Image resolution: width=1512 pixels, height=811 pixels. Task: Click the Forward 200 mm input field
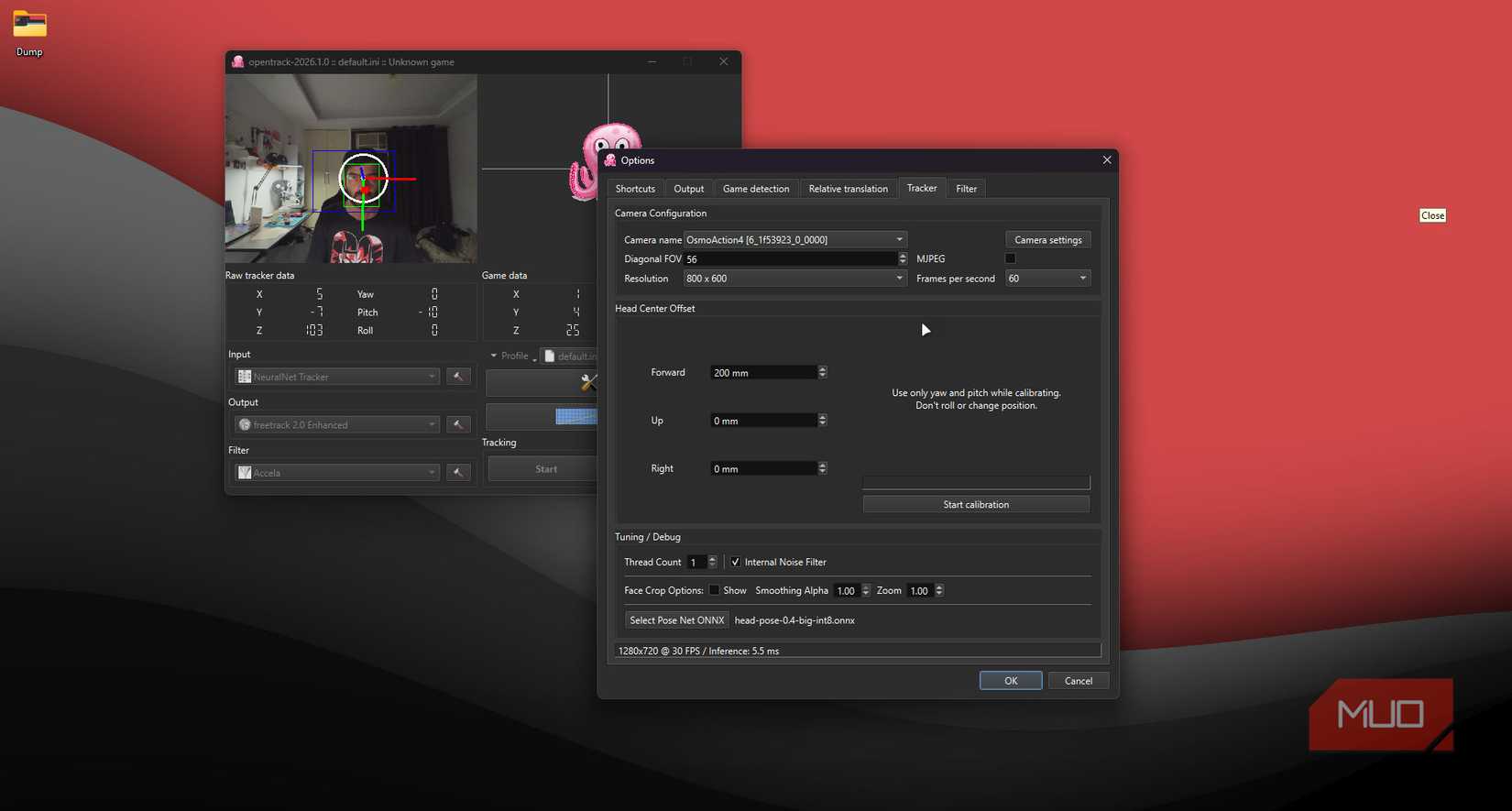(763, 372)
